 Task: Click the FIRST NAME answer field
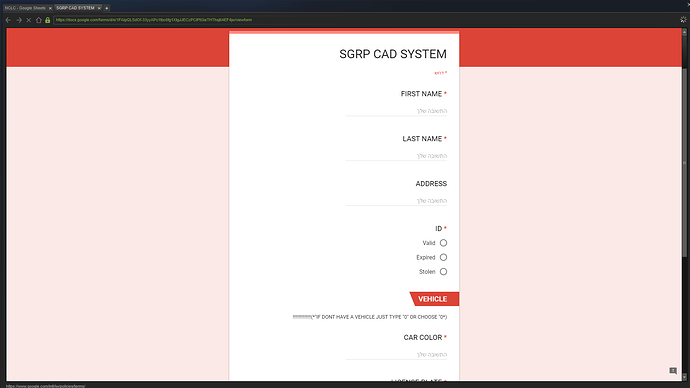pyautogui.click(x=396, y=111)
